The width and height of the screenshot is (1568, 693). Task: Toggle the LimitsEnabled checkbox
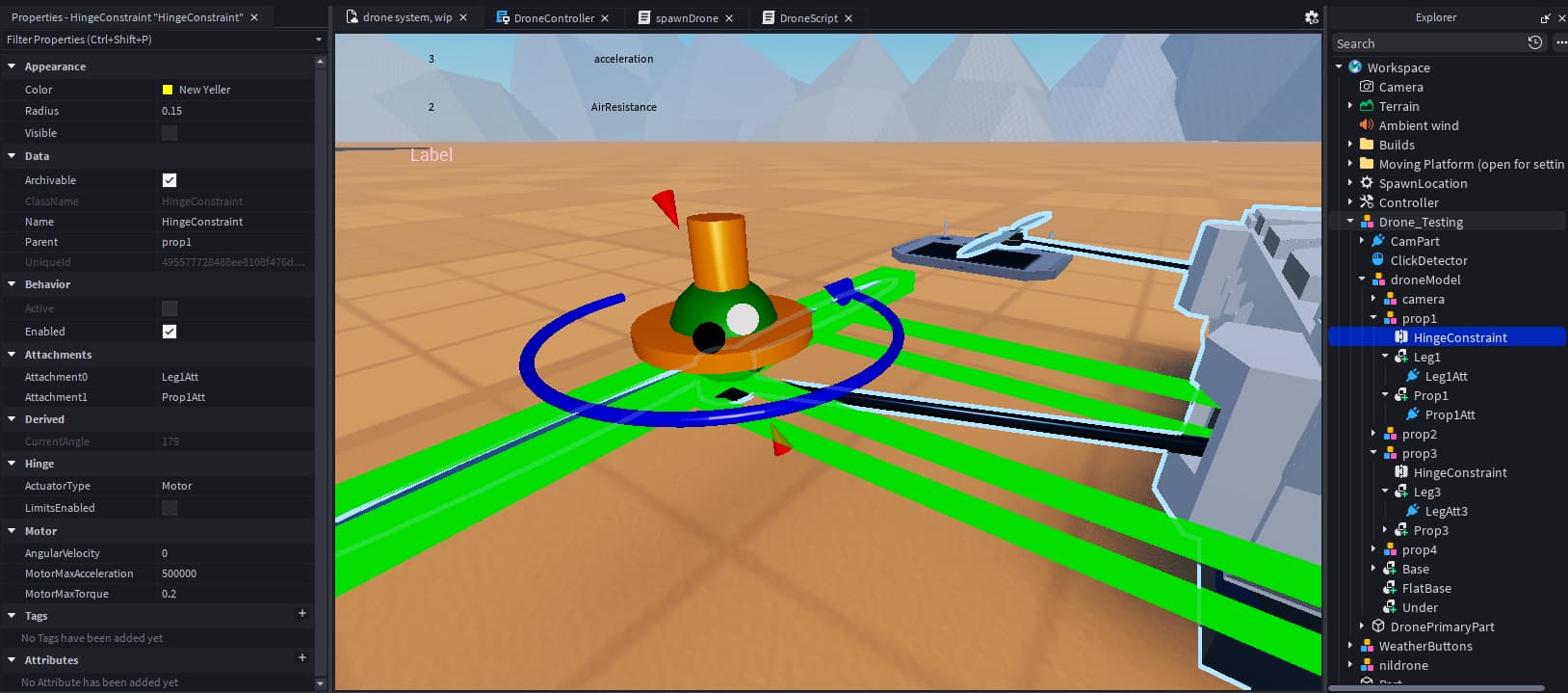pyautogui.click(x=170, y=508)
